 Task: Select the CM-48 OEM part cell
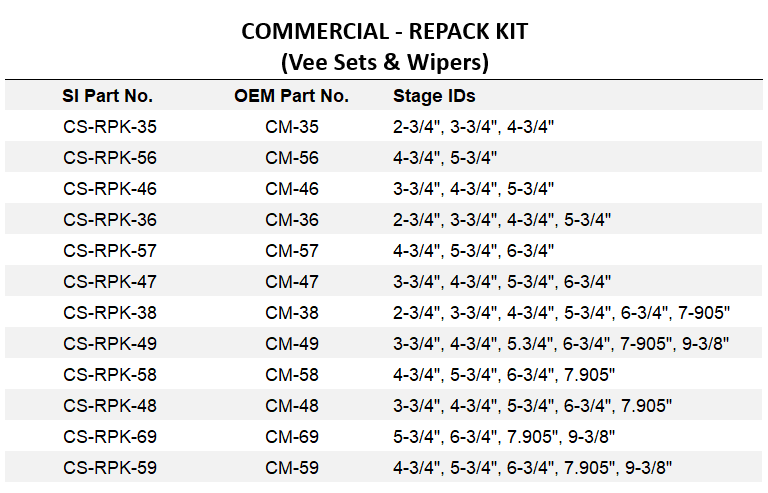[292, 406]
